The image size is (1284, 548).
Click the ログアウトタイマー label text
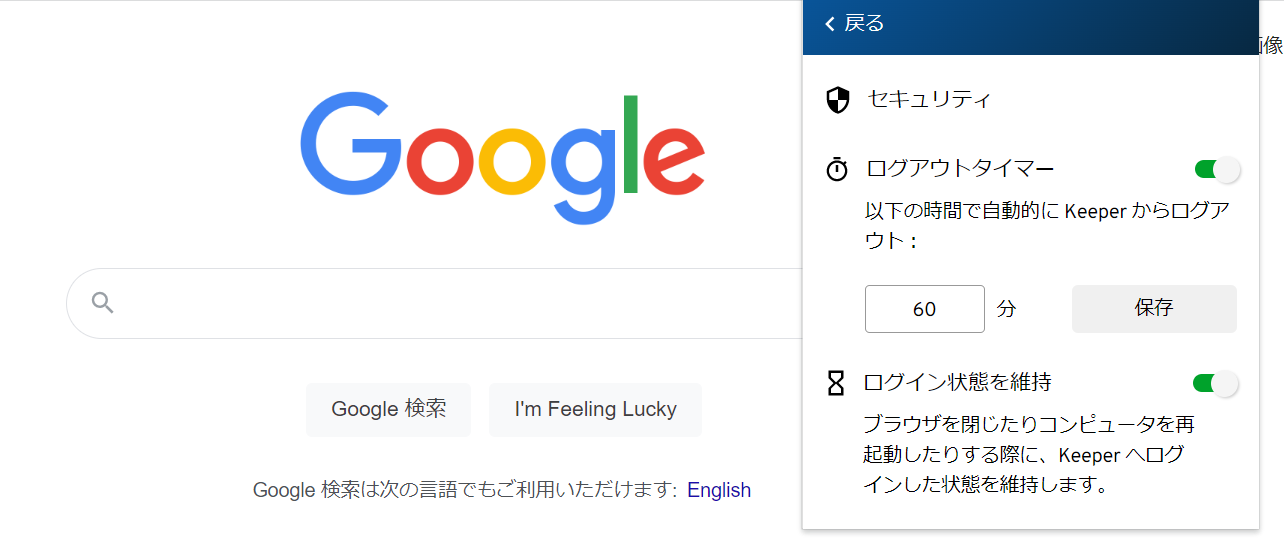[960, 169]
